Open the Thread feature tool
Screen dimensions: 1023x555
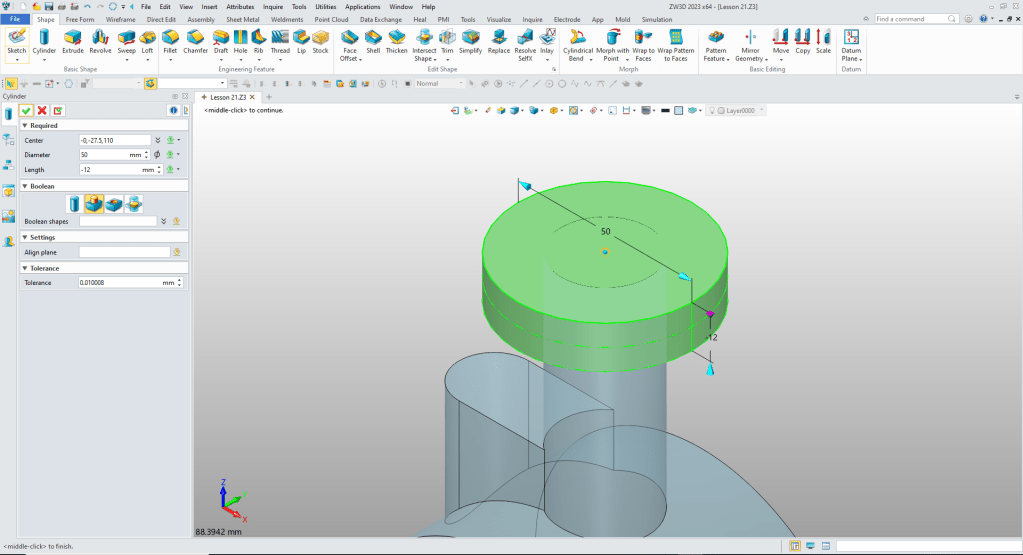coord(280,39)
